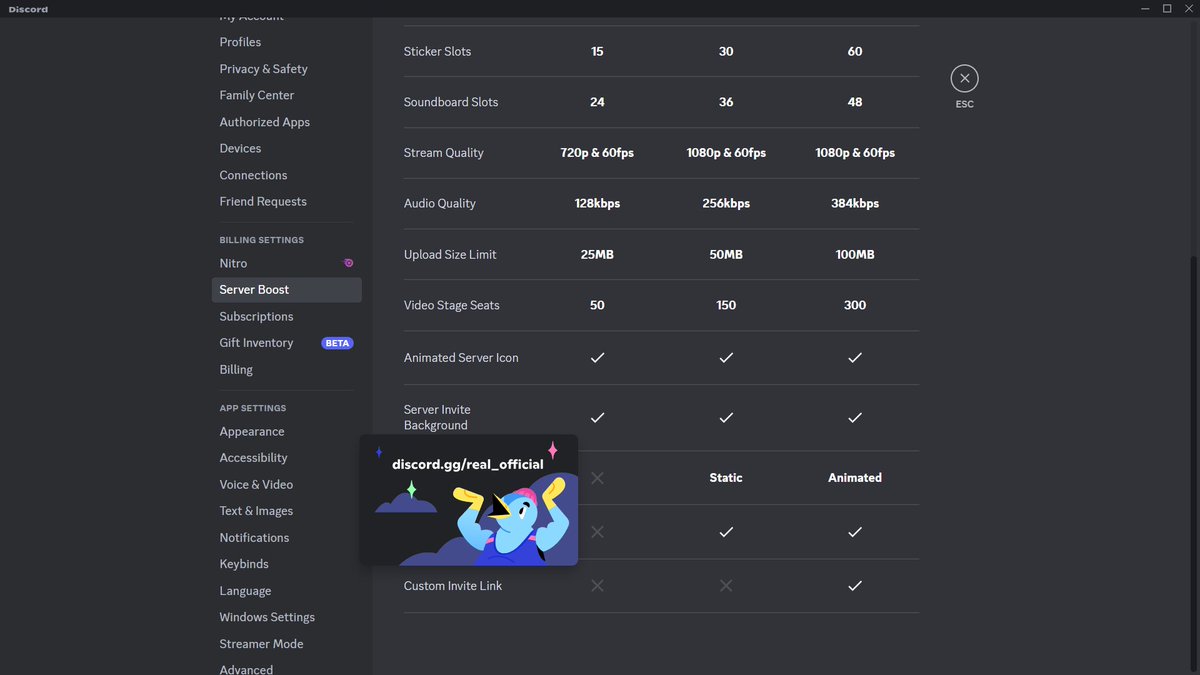
Task: Click the gray X under Static for Custom Invite Link
Action: point(726,586)
